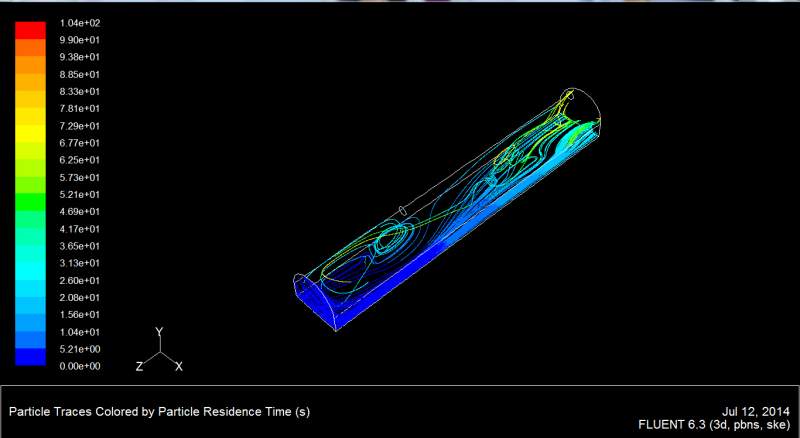Click the 1.04e+02 maximum legend value
Screen dimensions: 800x438
[80, 23]
